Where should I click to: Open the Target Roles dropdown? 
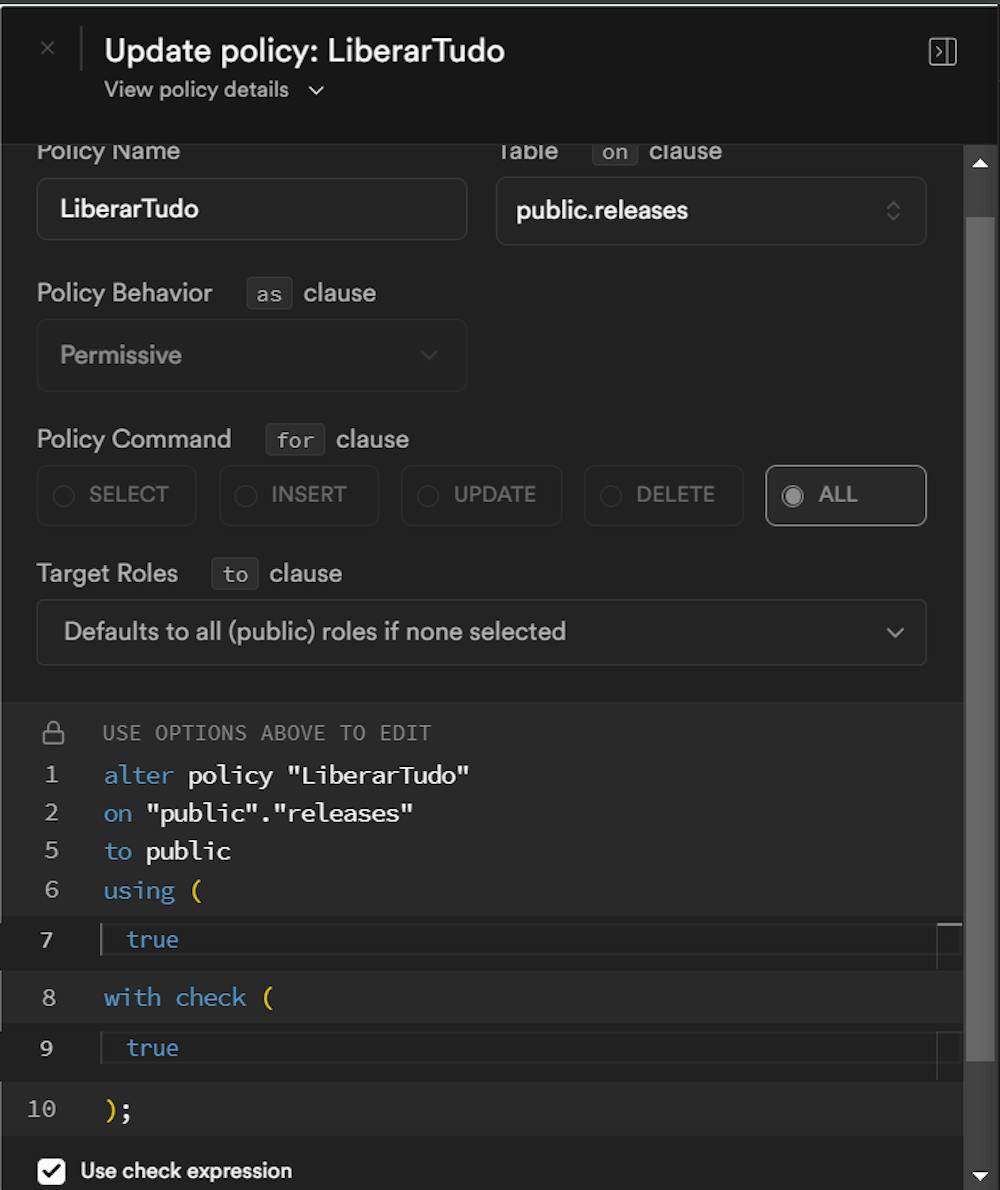click(481, 632)
